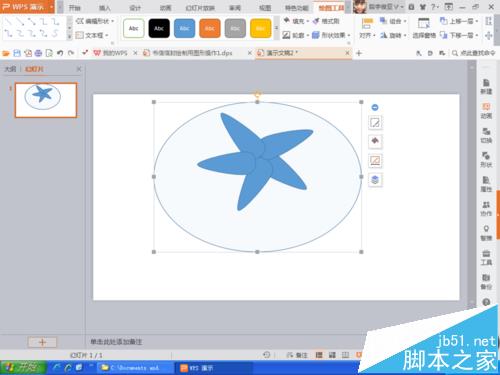Open the 选择窗格 (Selection Pane)

tap(424, 28)
